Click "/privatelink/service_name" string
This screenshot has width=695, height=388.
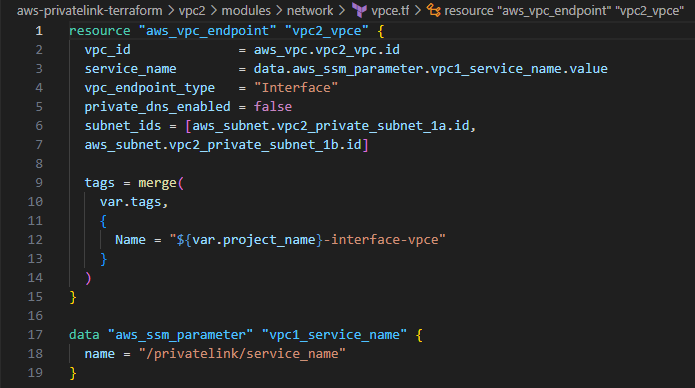coord(242,354)
